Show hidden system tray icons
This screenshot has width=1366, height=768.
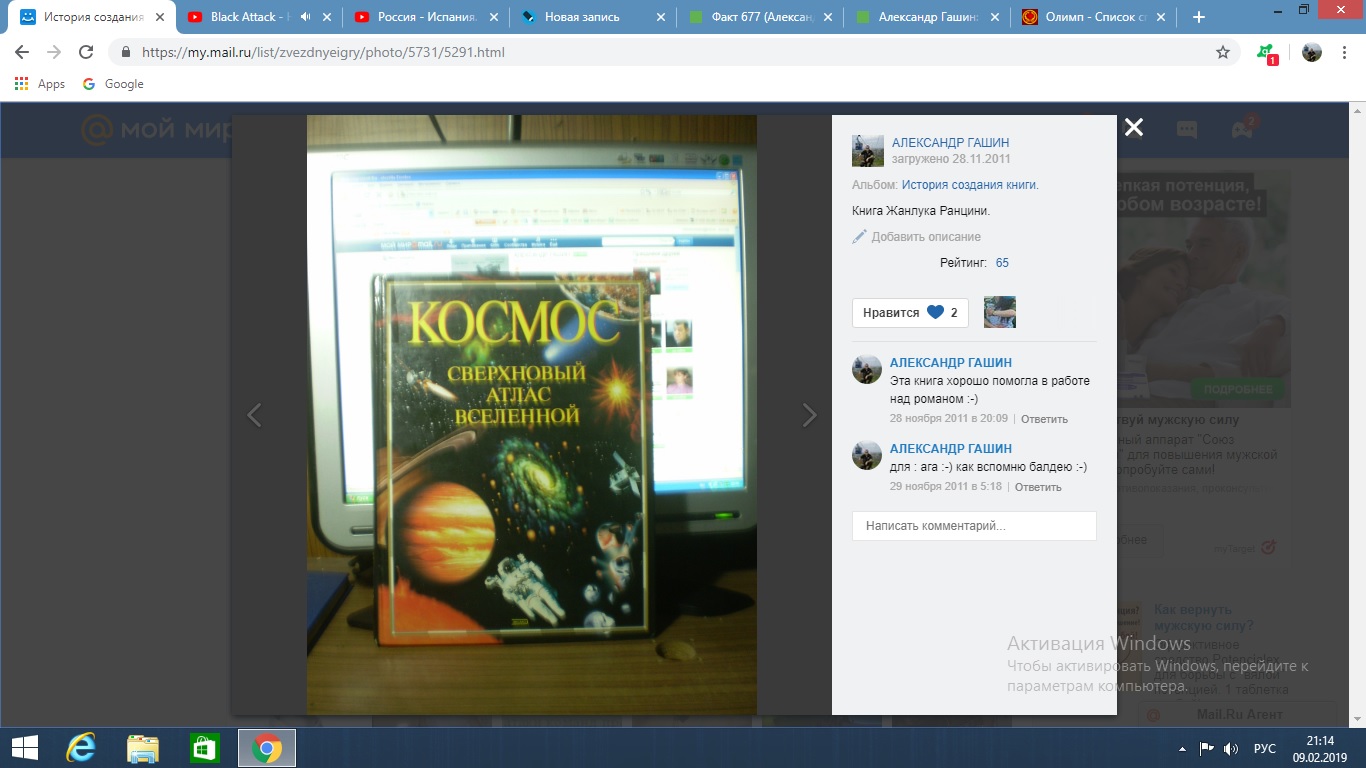click(x=1183, y=748)
